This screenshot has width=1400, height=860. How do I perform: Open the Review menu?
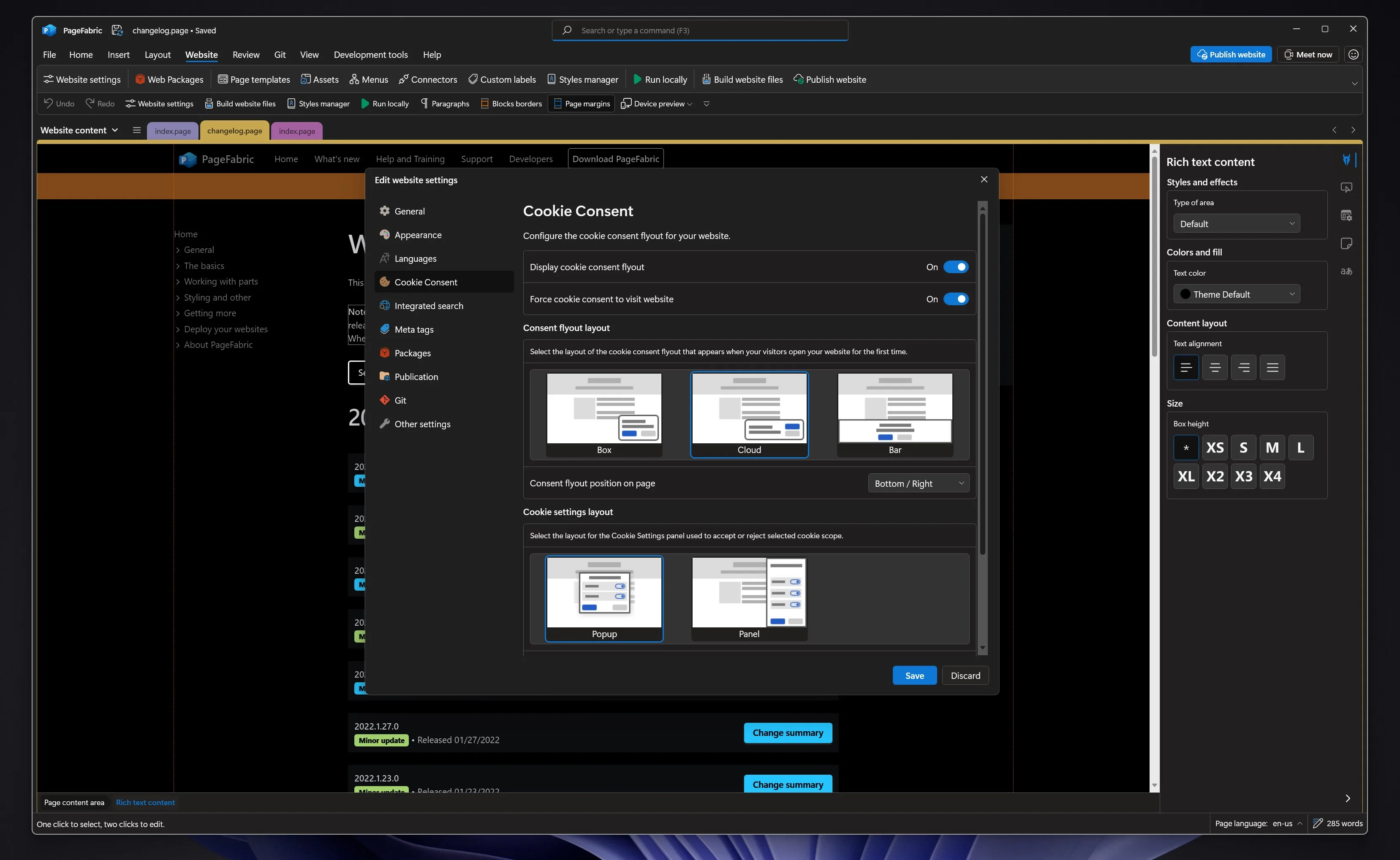coord(246,54)
